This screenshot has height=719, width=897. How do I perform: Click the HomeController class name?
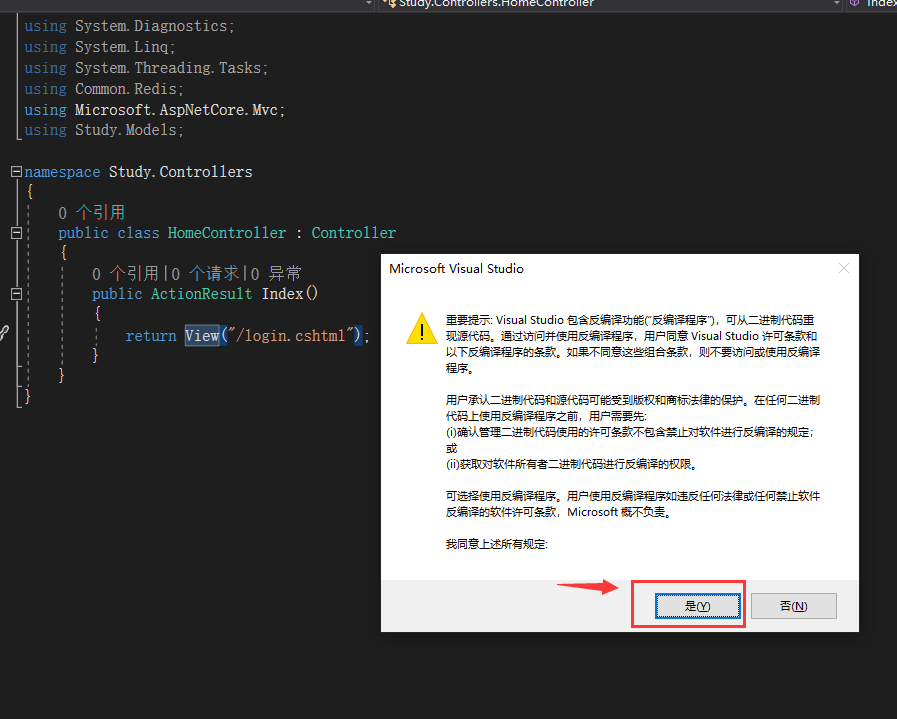227,233
